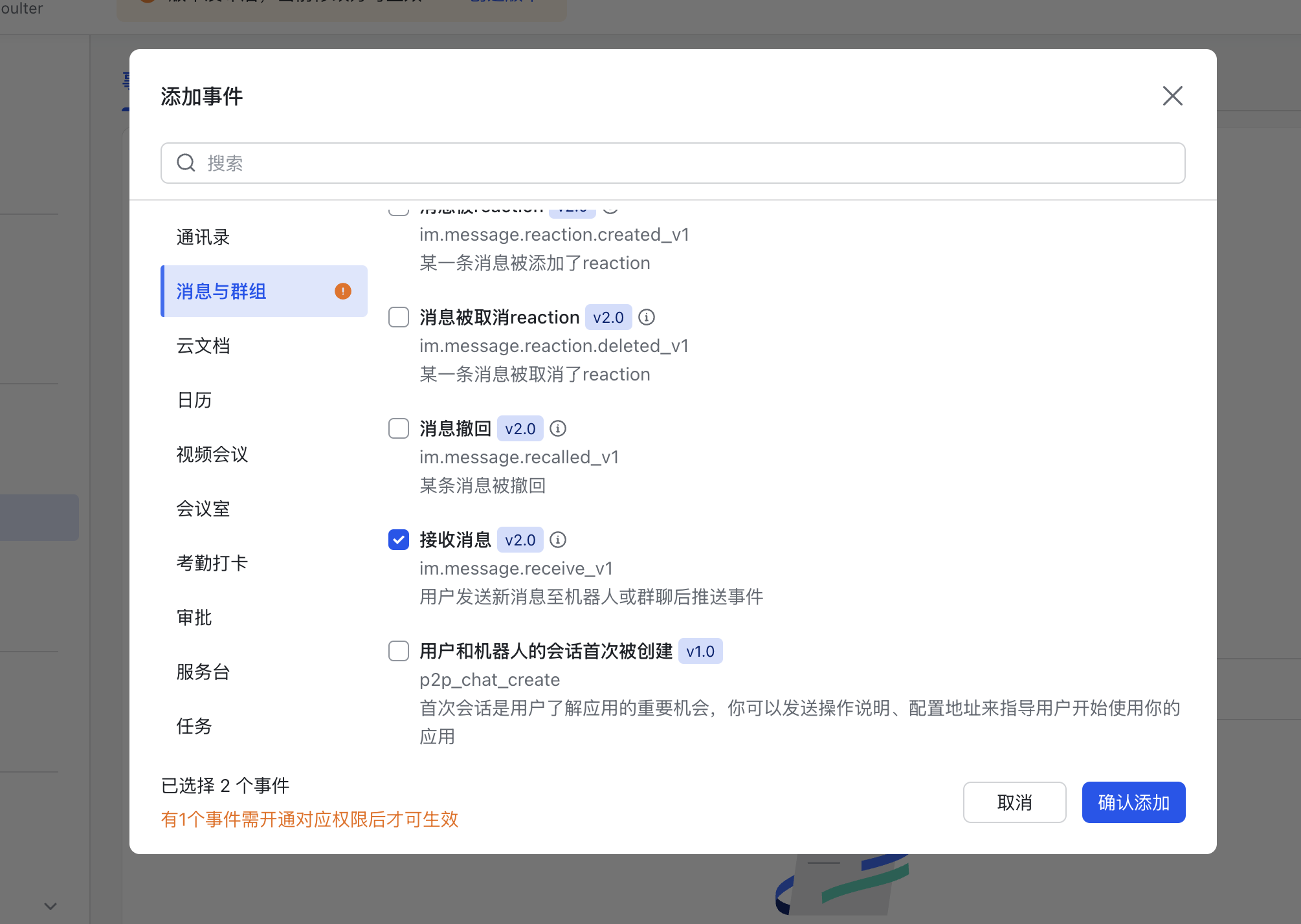Check the 消息撤回 event checkbox
The height and width of the screenshot is (924, 1301).
pos(398,428)
